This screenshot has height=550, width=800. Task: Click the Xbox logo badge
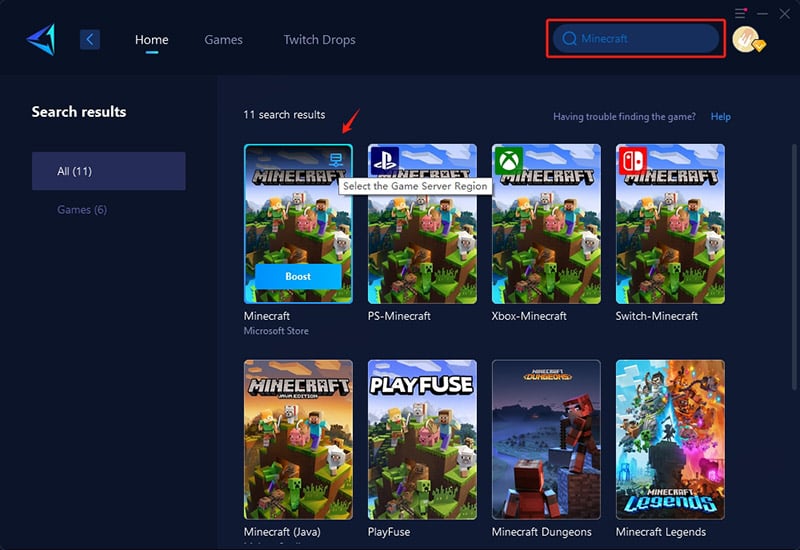point(509,161)
